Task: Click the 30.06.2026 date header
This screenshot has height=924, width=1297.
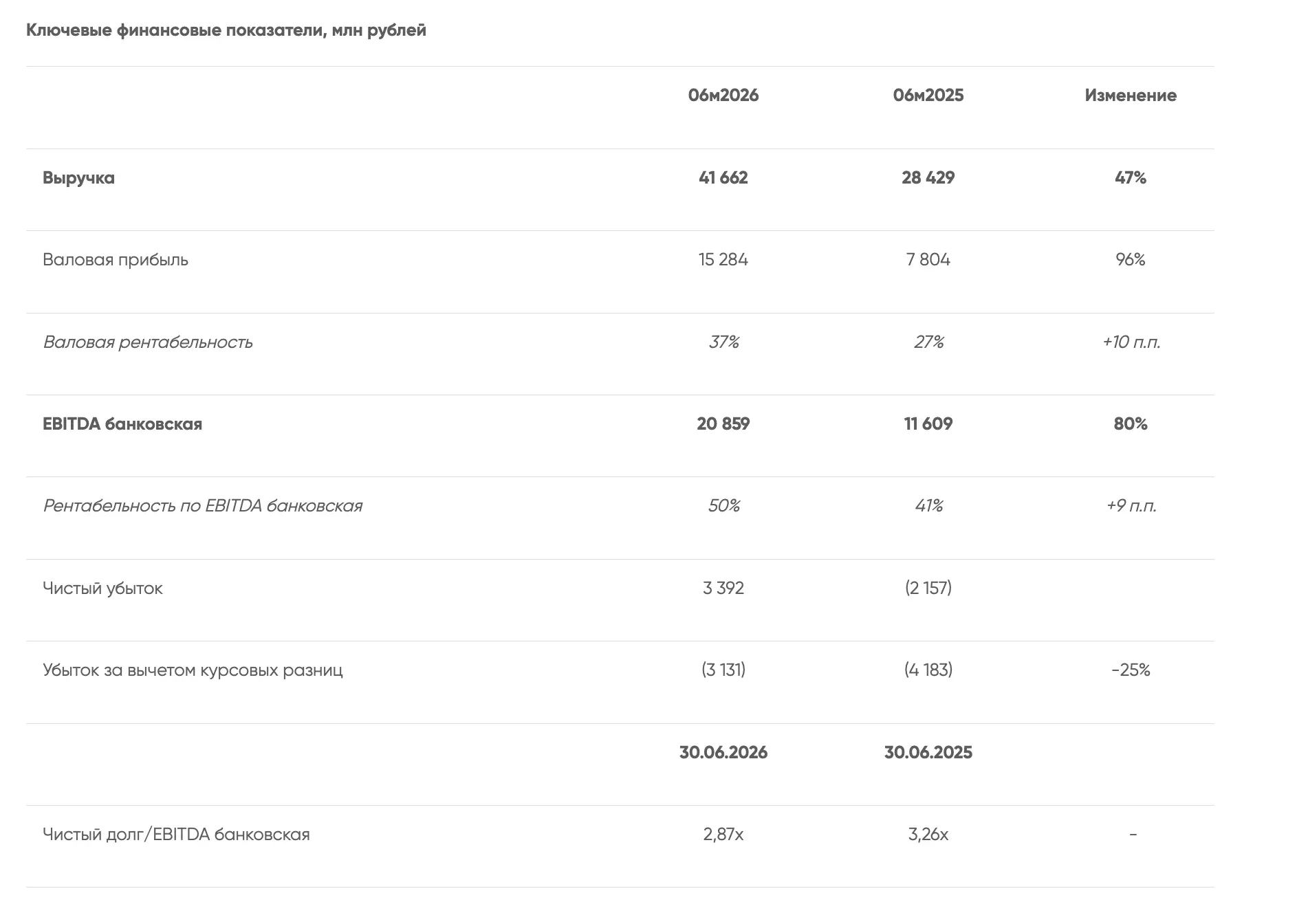Action: (723, 753)
